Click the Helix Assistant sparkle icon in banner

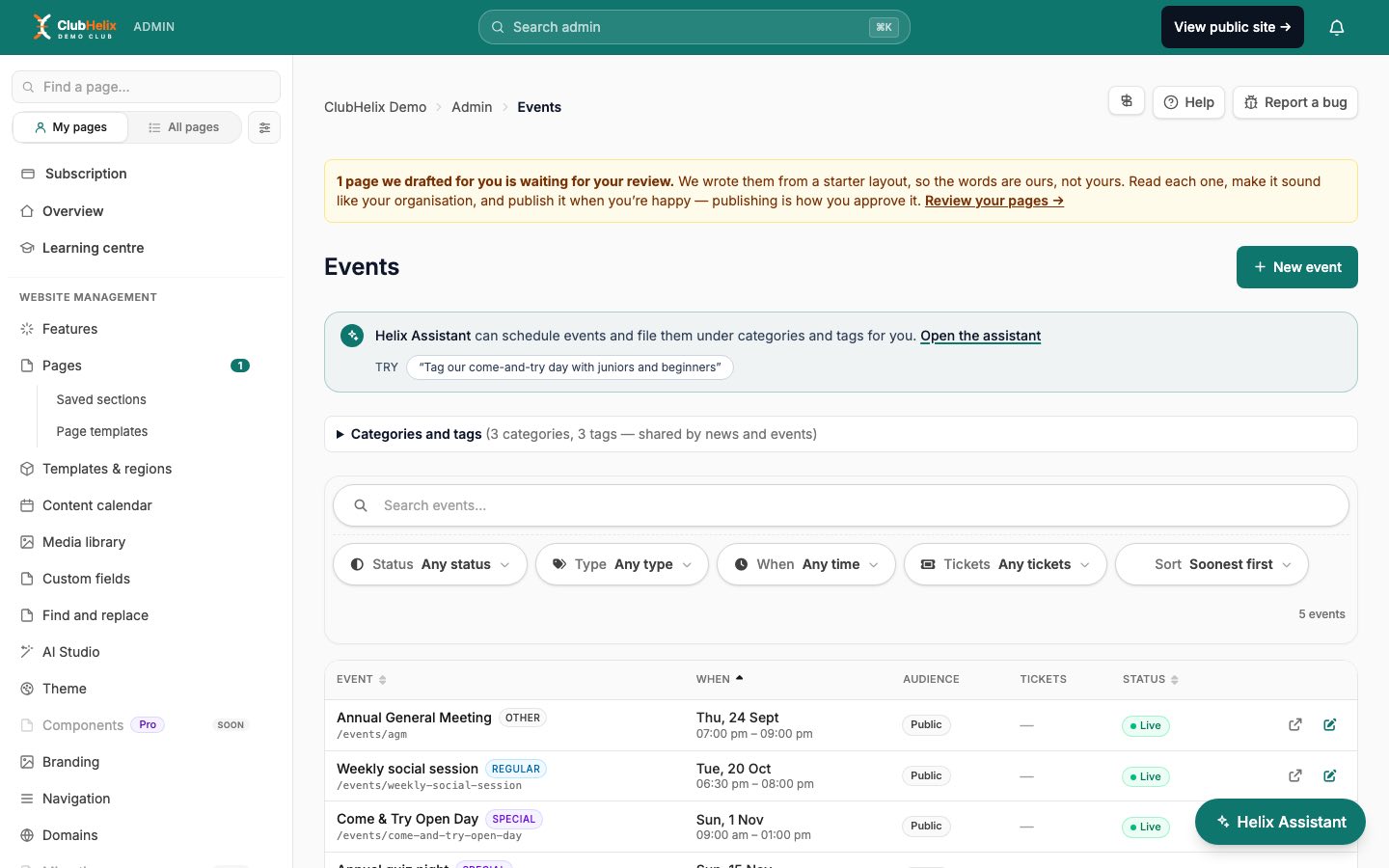click(x=352, y=336)
